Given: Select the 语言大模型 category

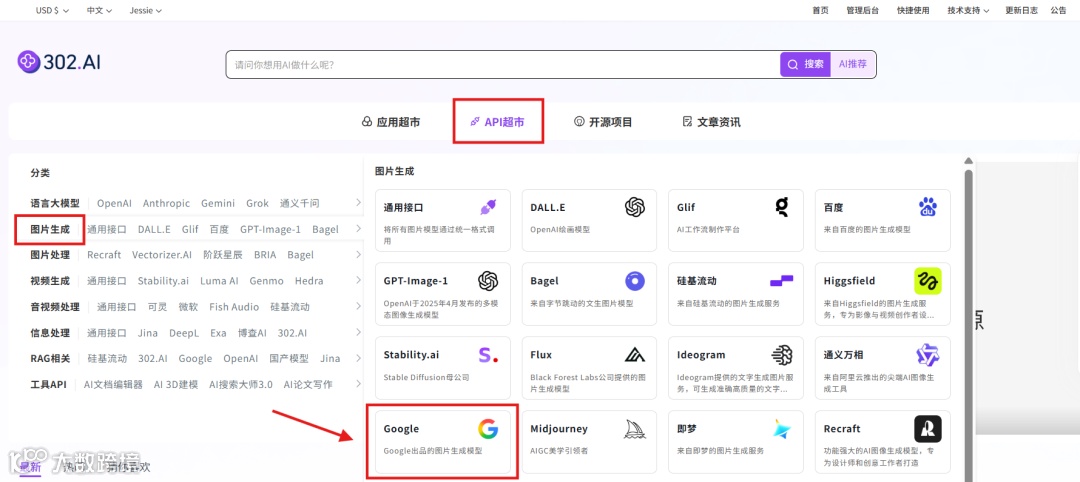Looking at the screenshot, I should [x=55, y=203].
